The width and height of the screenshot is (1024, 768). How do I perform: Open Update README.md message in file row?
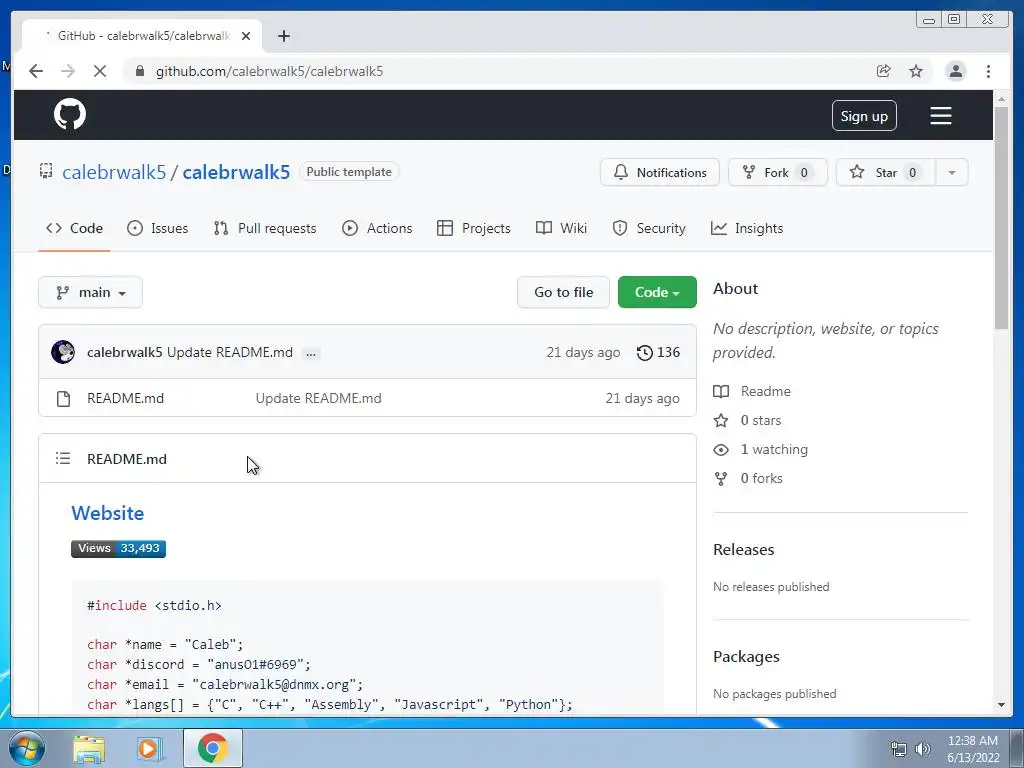[319, 398]
